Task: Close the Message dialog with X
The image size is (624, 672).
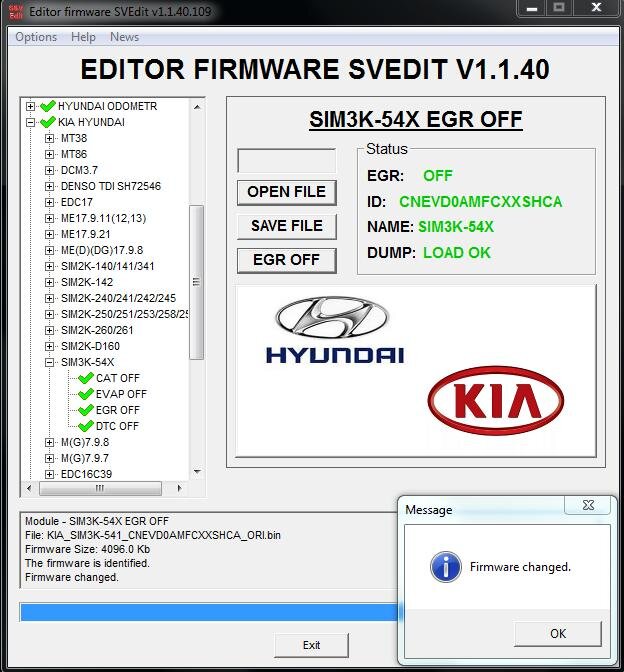Action: [588, 505]
